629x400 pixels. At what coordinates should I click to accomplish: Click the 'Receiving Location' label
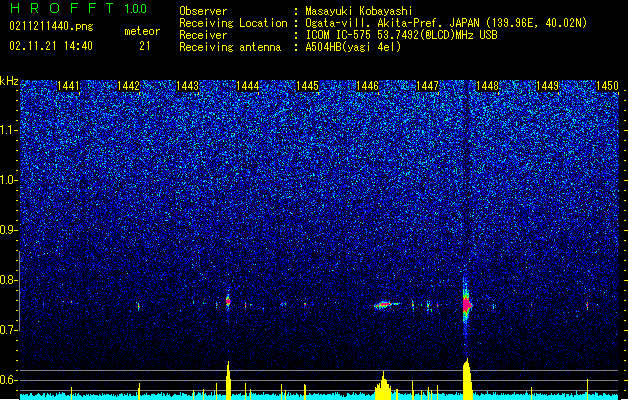233,23
